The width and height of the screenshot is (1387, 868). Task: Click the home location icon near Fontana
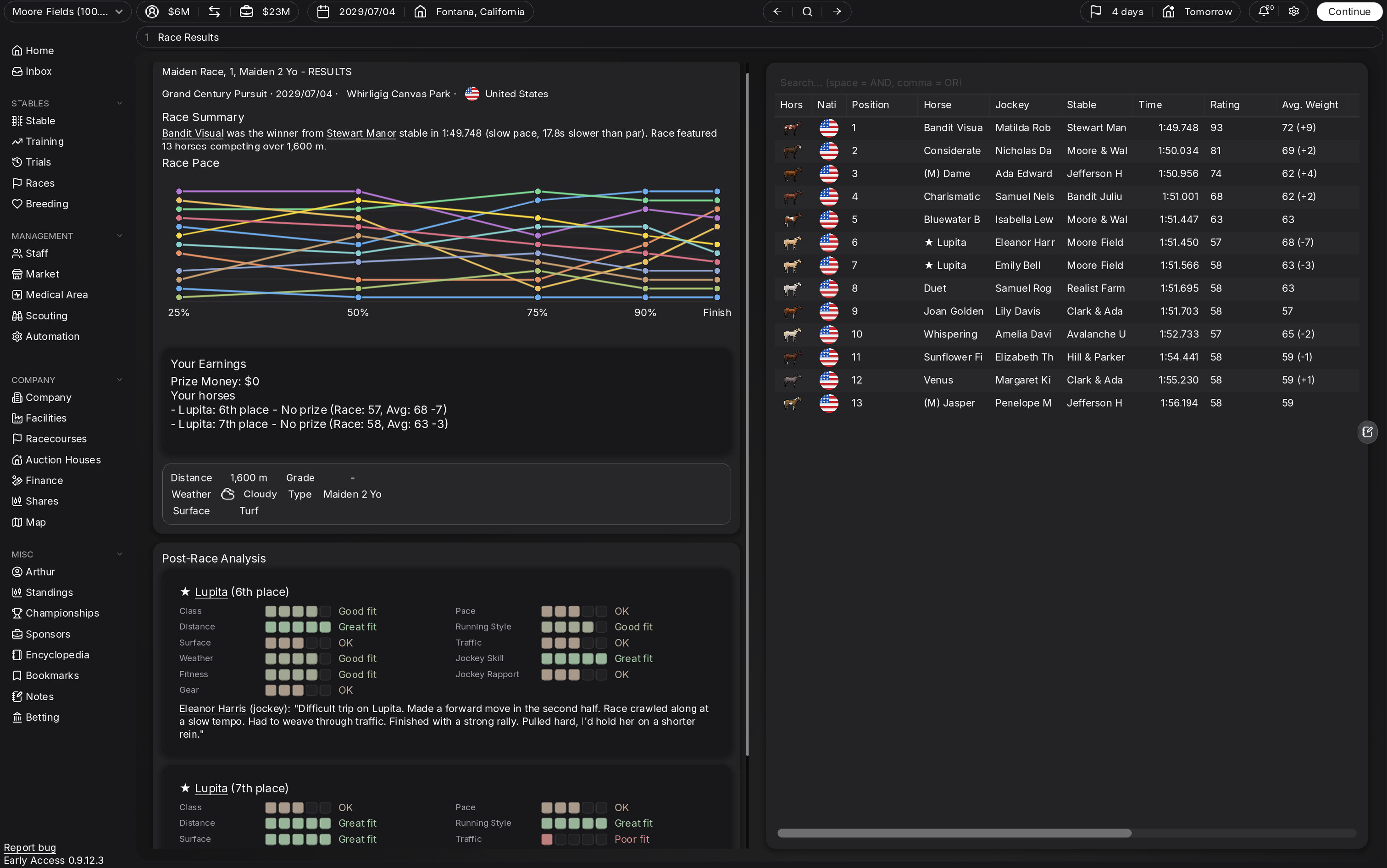pos(420,11)
